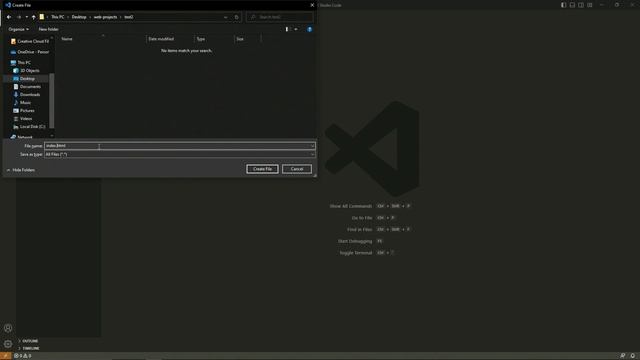The width and height of the screenshot is (640, 360).
Task: Change the view layout icon
Action: 287,29
